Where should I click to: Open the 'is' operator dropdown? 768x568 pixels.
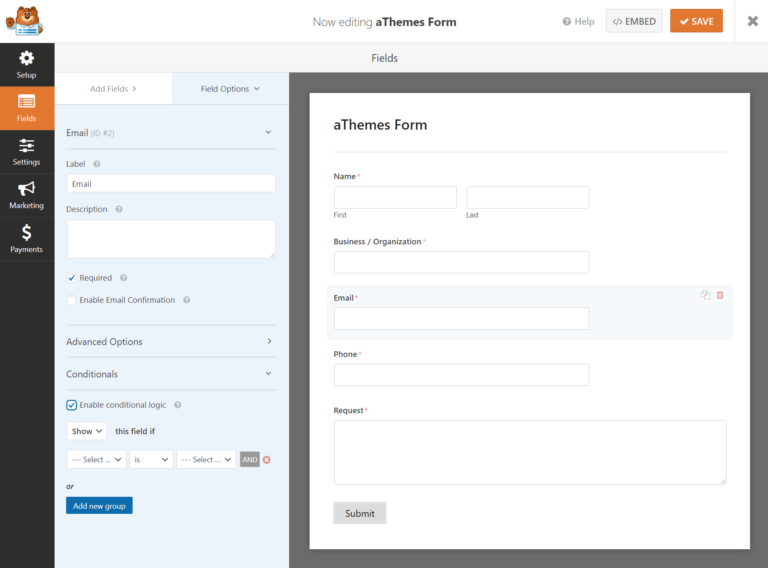pos(151,459)
